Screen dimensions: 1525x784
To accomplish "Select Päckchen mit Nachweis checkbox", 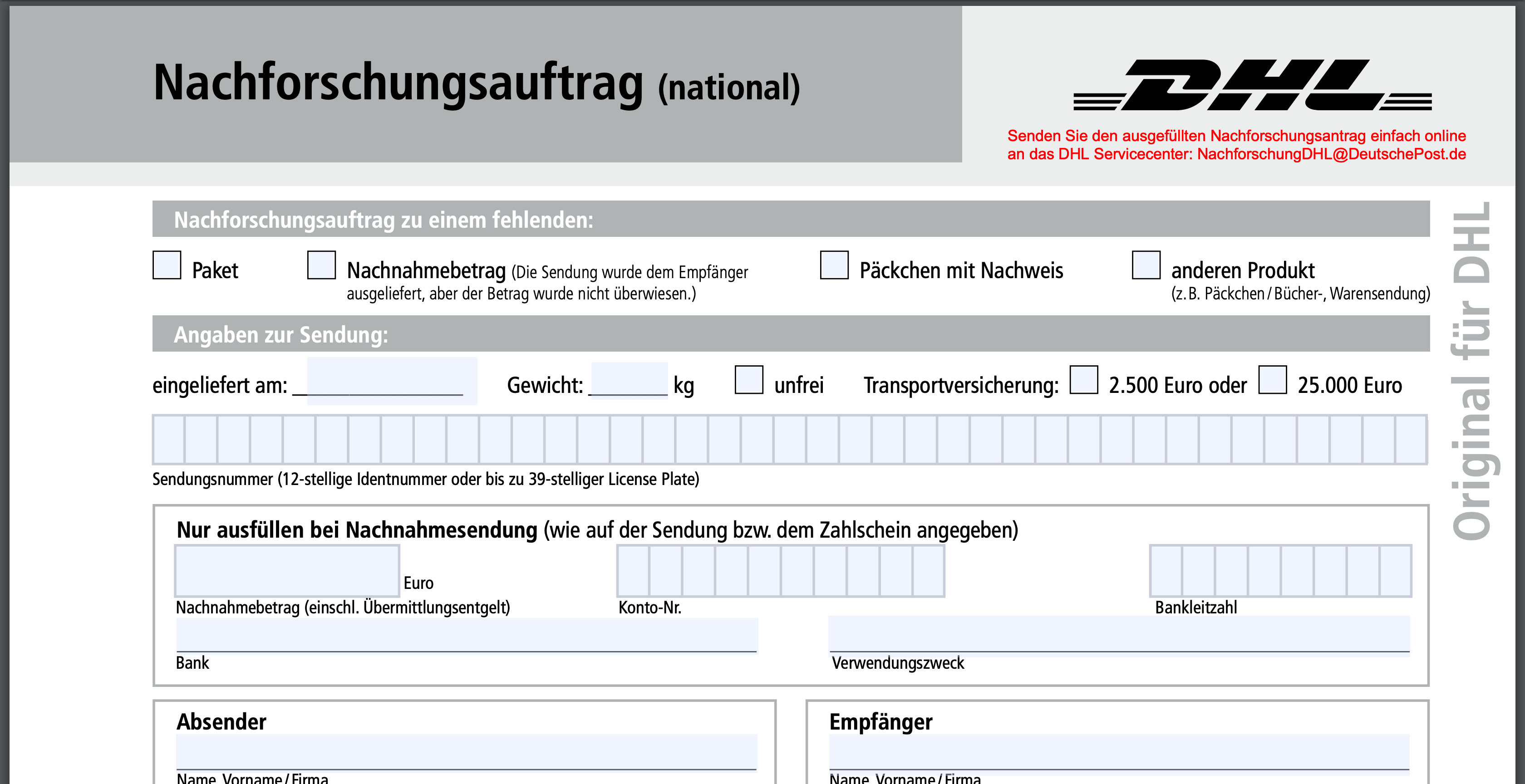I will (834, 265).
